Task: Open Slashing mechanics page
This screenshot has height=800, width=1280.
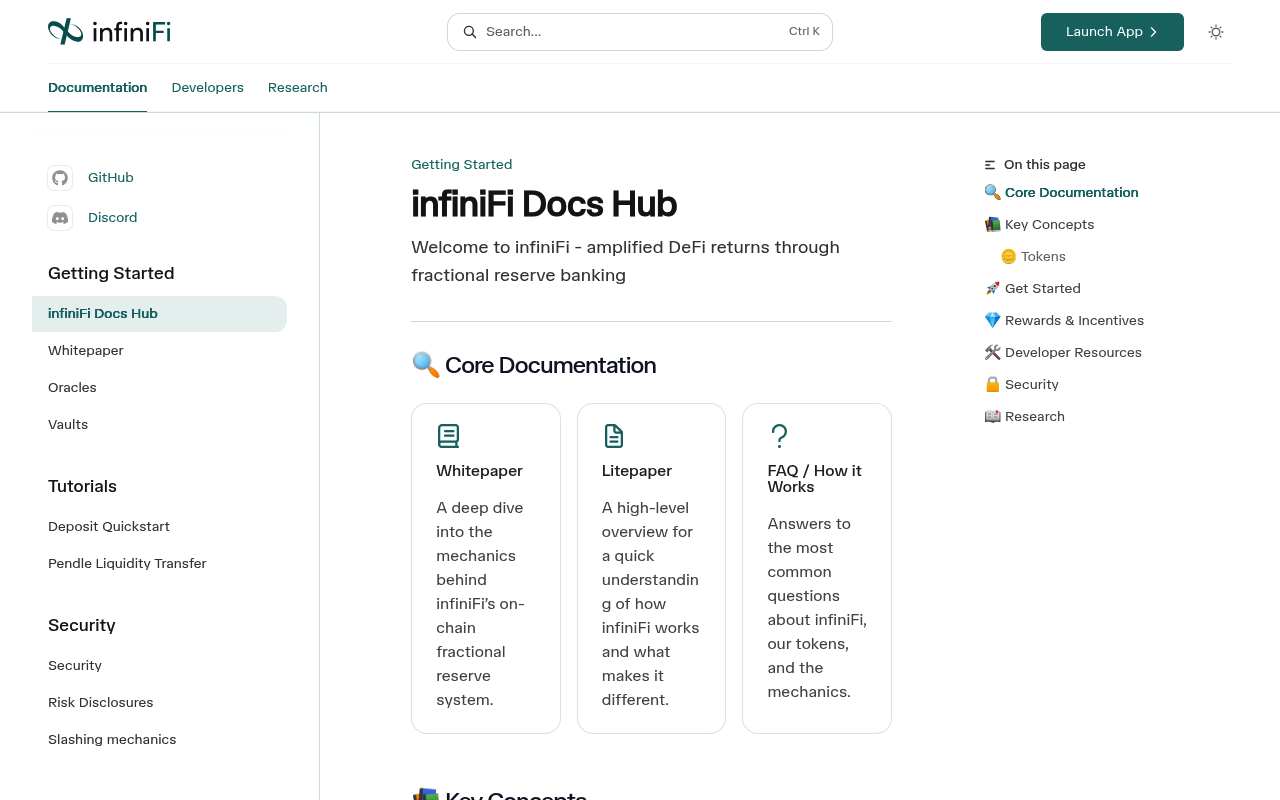Action: pyautogui.click(x=112, y=740)
